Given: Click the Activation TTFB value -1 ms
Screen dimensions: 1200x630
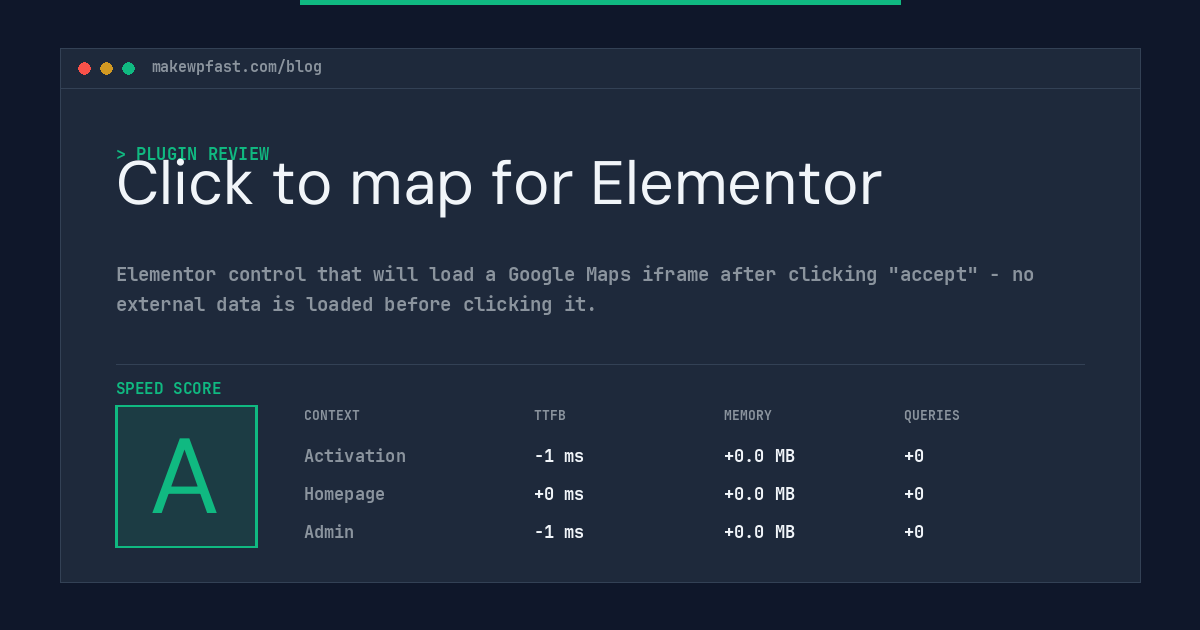Looking at the screenshot, I should click(559, 456).
